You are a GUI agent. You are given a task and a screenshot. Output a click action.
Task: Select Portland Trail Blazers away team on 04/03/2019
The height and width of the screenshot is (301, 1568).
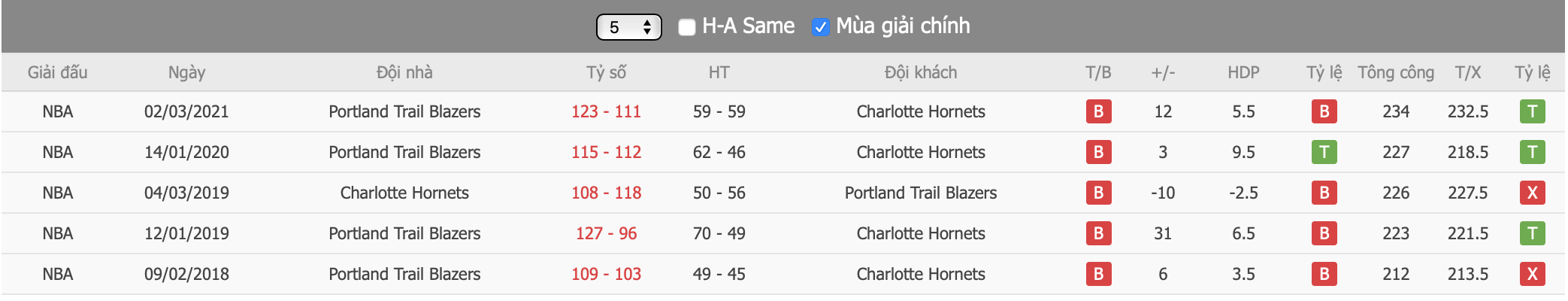tap(921, 193)
